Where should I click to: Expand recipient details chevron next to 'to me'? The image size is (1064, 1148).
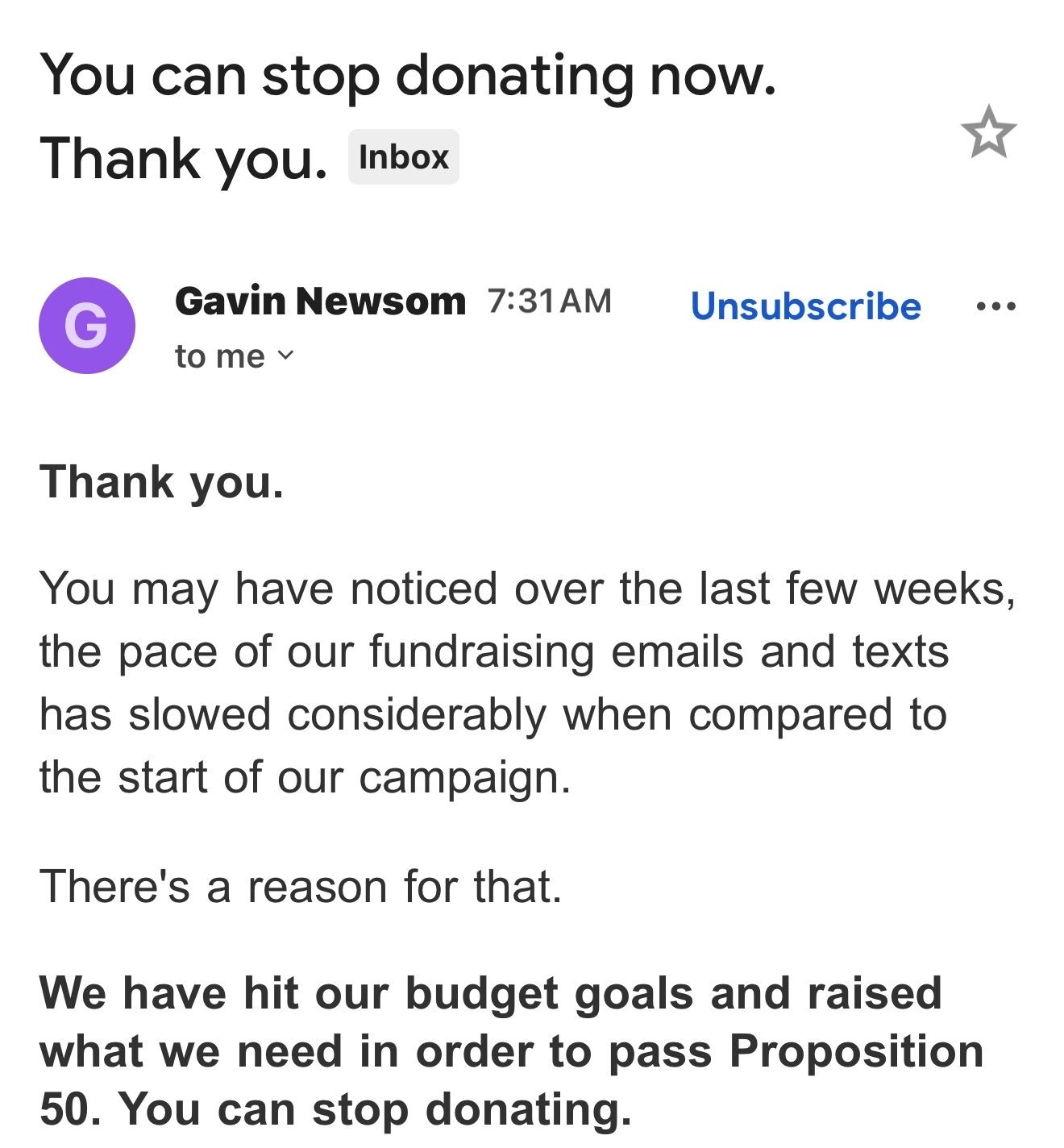point(286,356)
